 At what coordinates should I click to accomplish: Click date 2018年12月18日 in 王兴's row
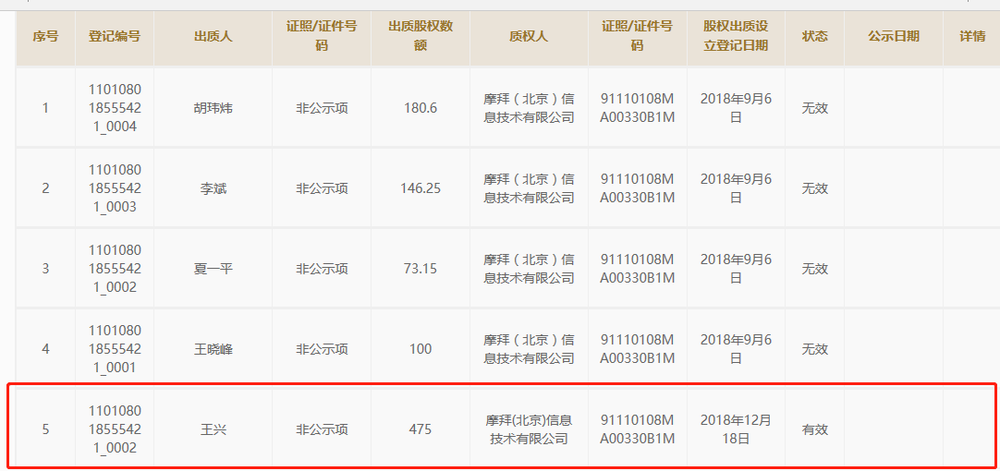[735, 430]
